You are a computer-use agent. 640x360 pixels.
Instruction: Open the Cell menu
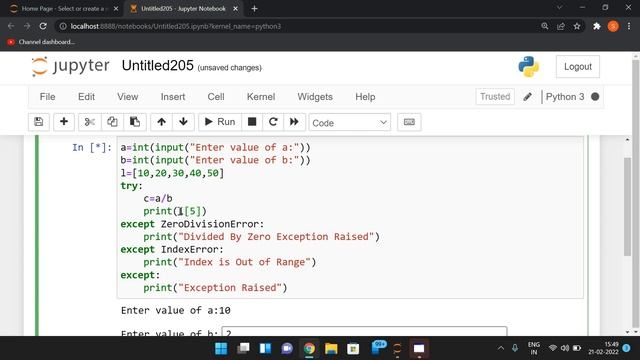click(x=216, y=97)
